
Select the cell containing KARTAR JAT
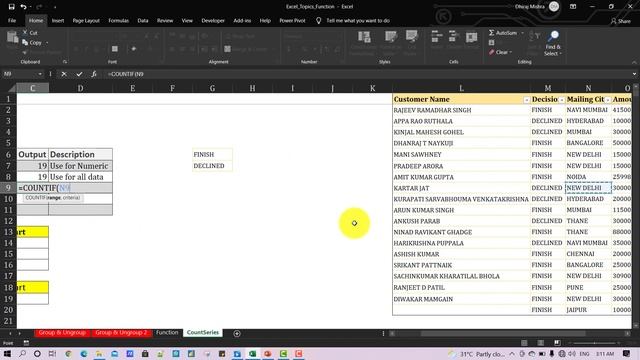tap(461, 188)
